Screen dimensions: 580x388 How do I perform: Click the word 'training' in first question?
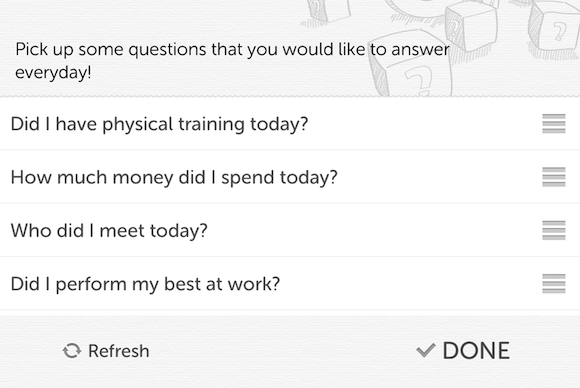211,124
